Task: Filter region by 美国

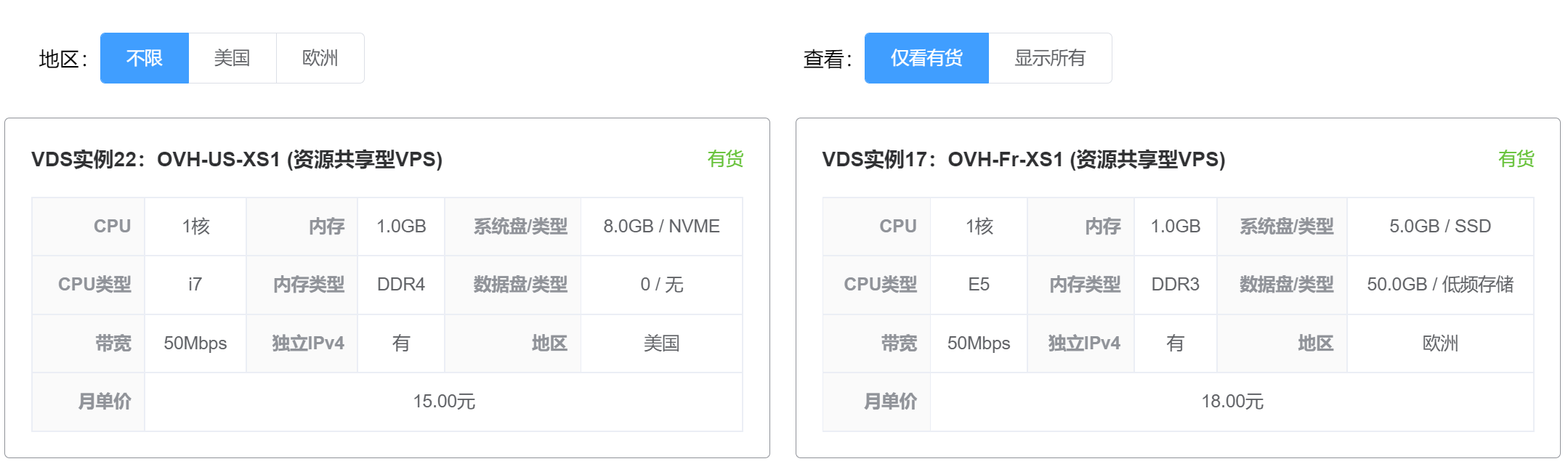Action: (233, 58)
